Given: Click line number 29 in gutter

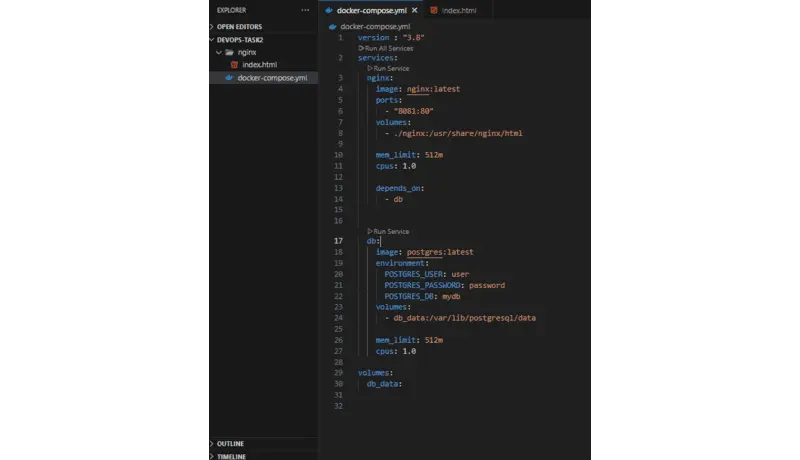Looking at the screenshot, I should point(339,373).
